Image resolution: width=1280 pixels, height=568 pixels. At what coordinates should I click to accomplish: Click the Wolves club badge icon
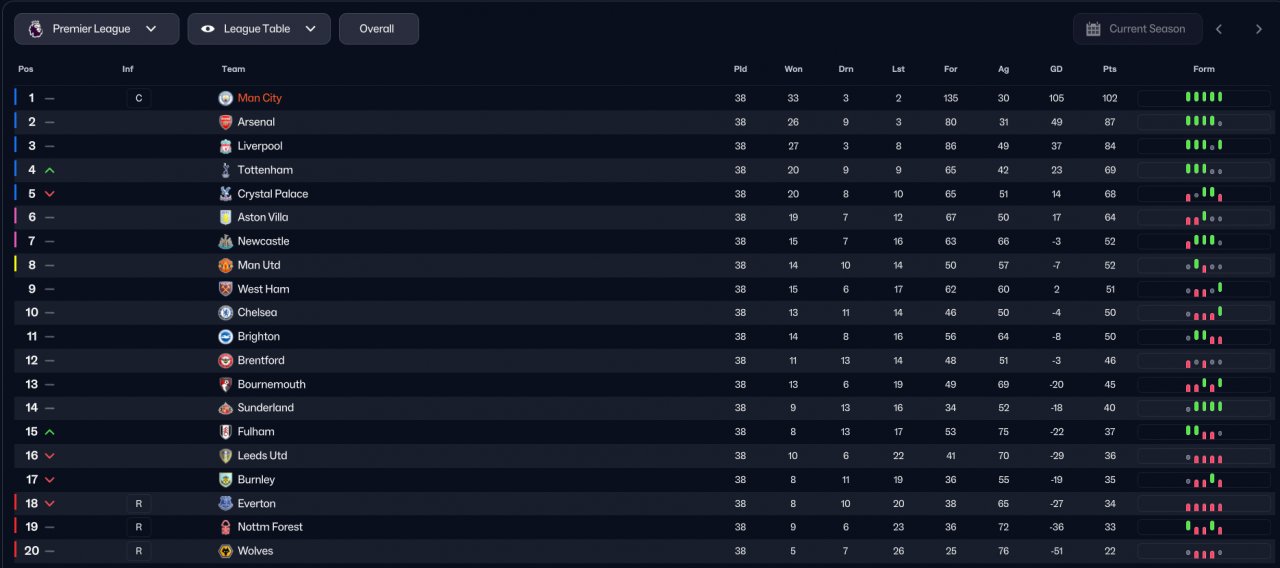[225, 551]
